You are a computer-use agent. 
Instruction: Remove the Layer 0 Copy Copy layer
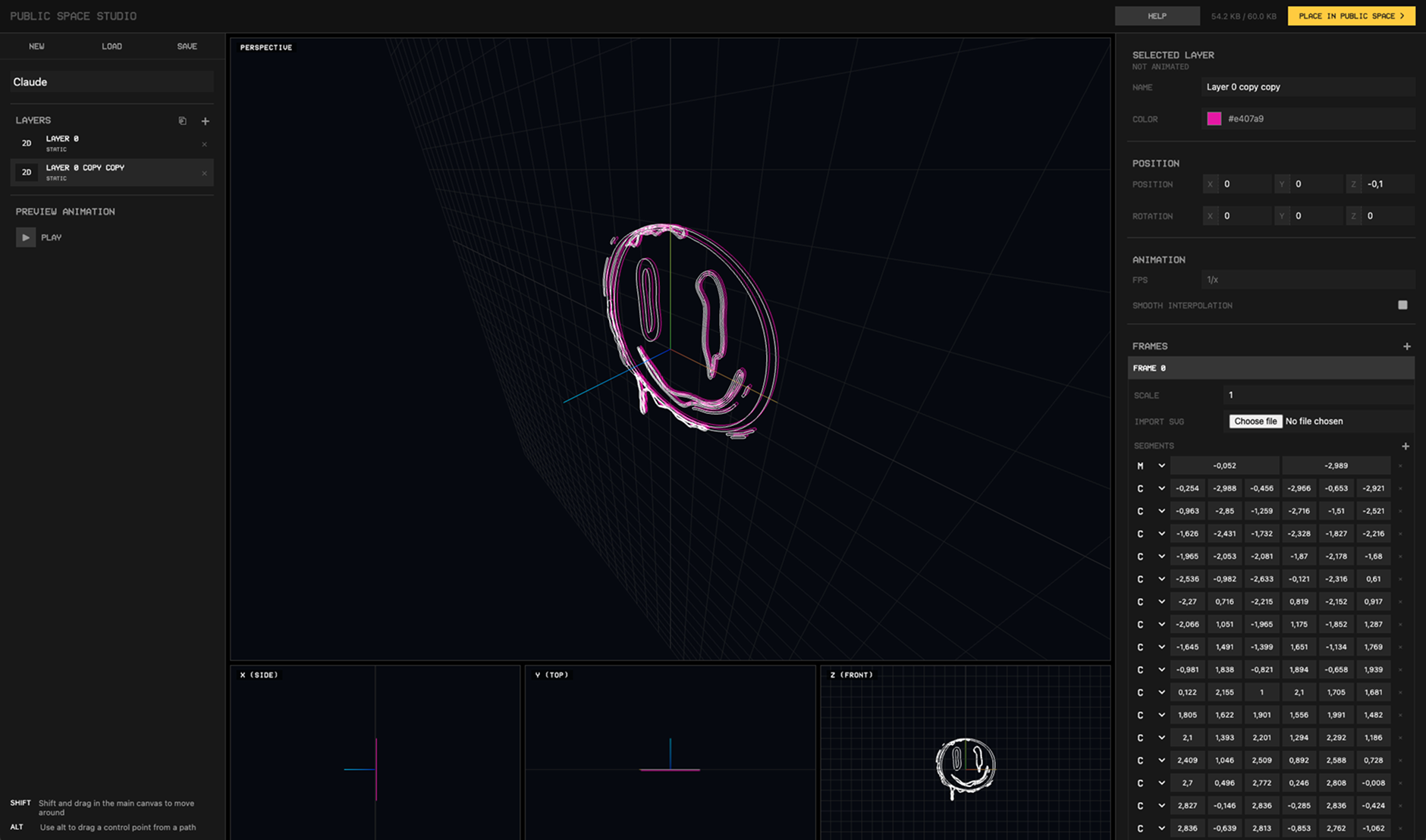pos(204,173)
